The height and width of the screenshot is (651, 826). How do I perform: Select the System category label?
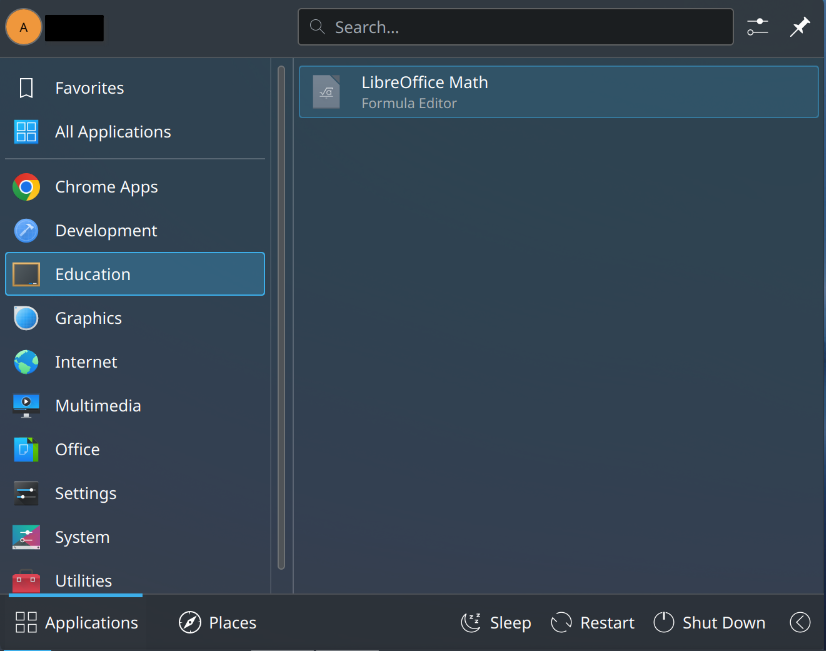[x=83, y=537]
